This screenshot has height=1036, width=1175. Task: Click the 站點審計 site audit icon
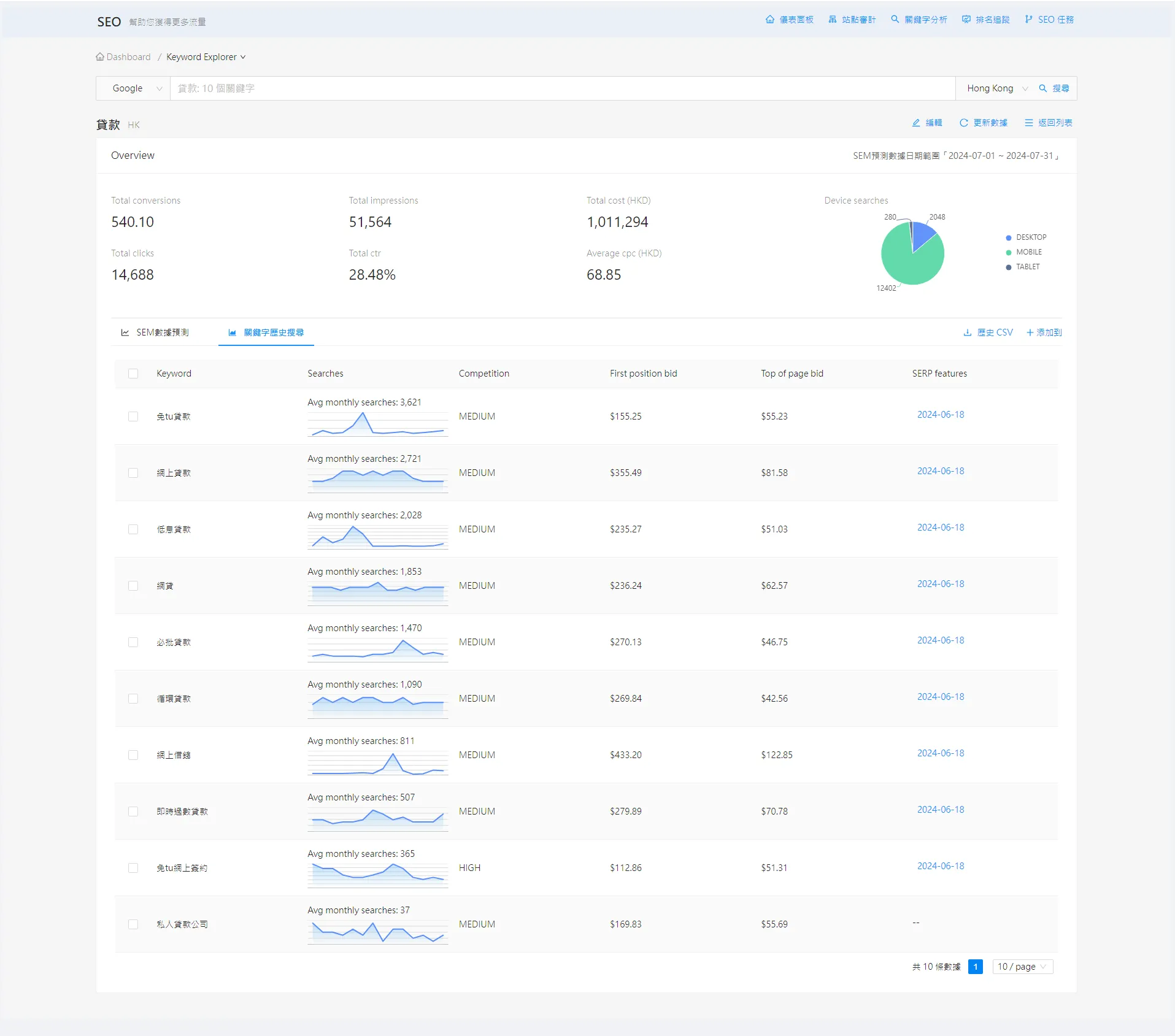(833, 20)
